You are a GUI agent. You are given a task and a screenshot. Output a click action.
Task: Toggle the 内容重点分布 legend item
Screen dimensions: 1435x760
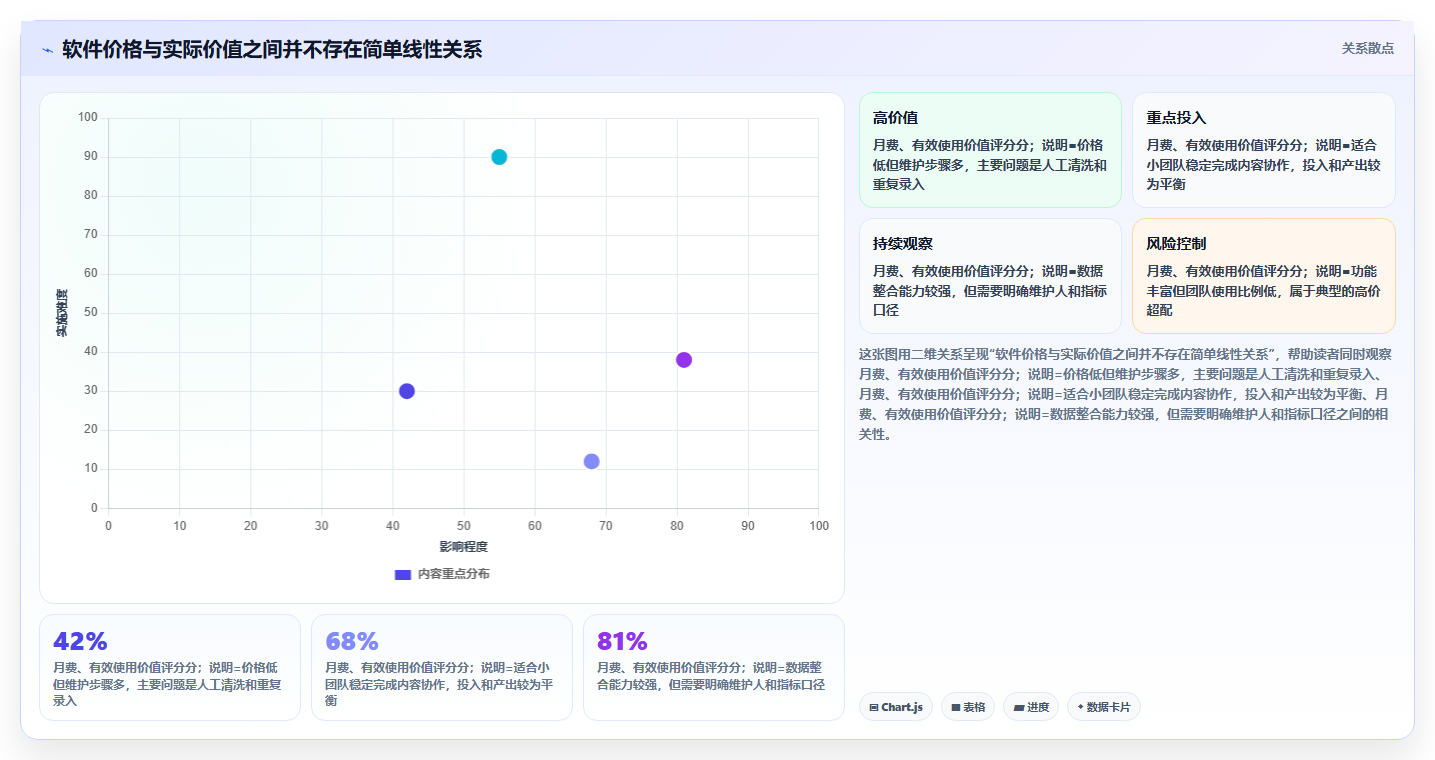point(442,574)
